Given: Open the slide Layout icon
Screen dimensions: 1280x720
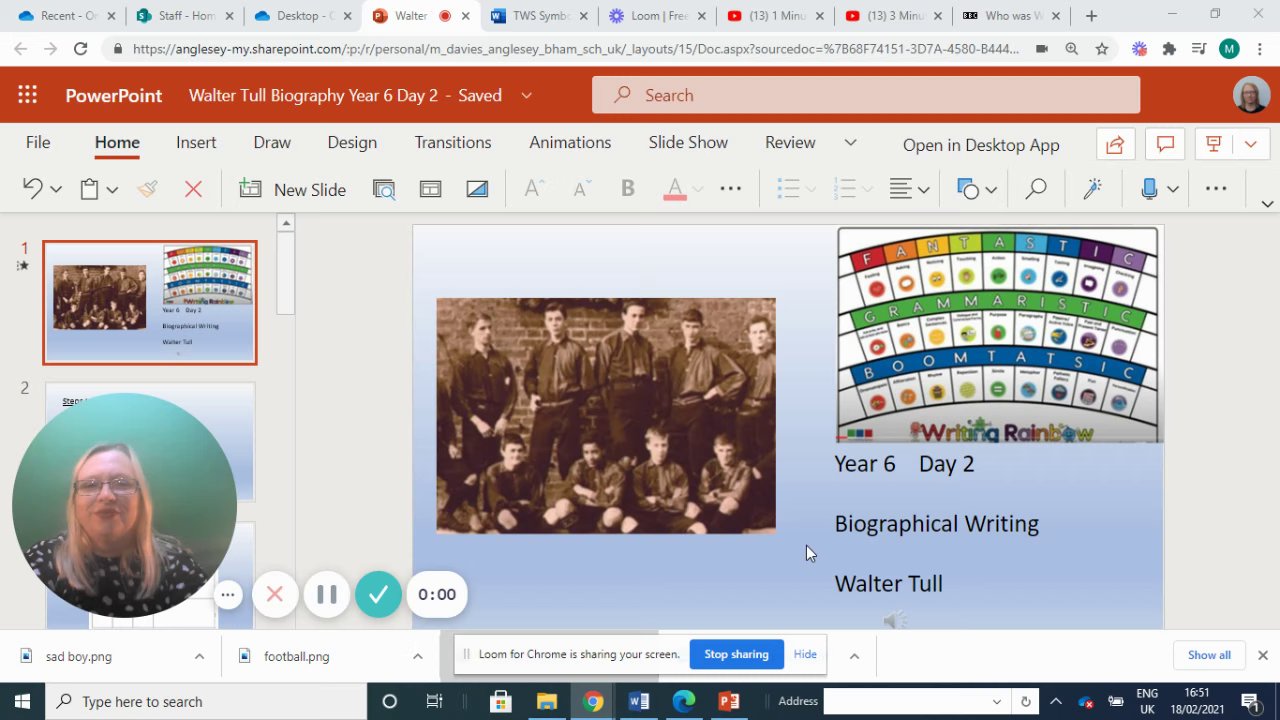Looking at the screenshot, I should [430, 189].
